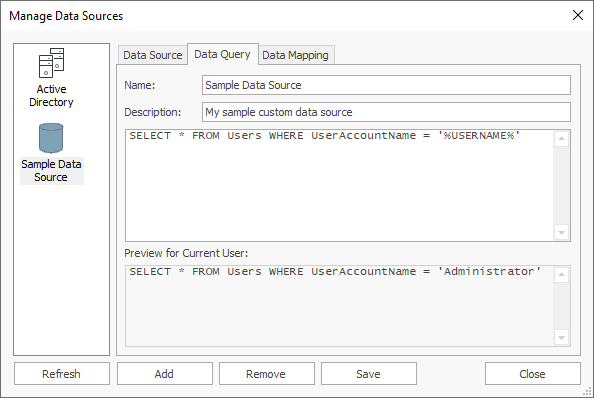Click the preview box scroll up arrow

(561, 275)
